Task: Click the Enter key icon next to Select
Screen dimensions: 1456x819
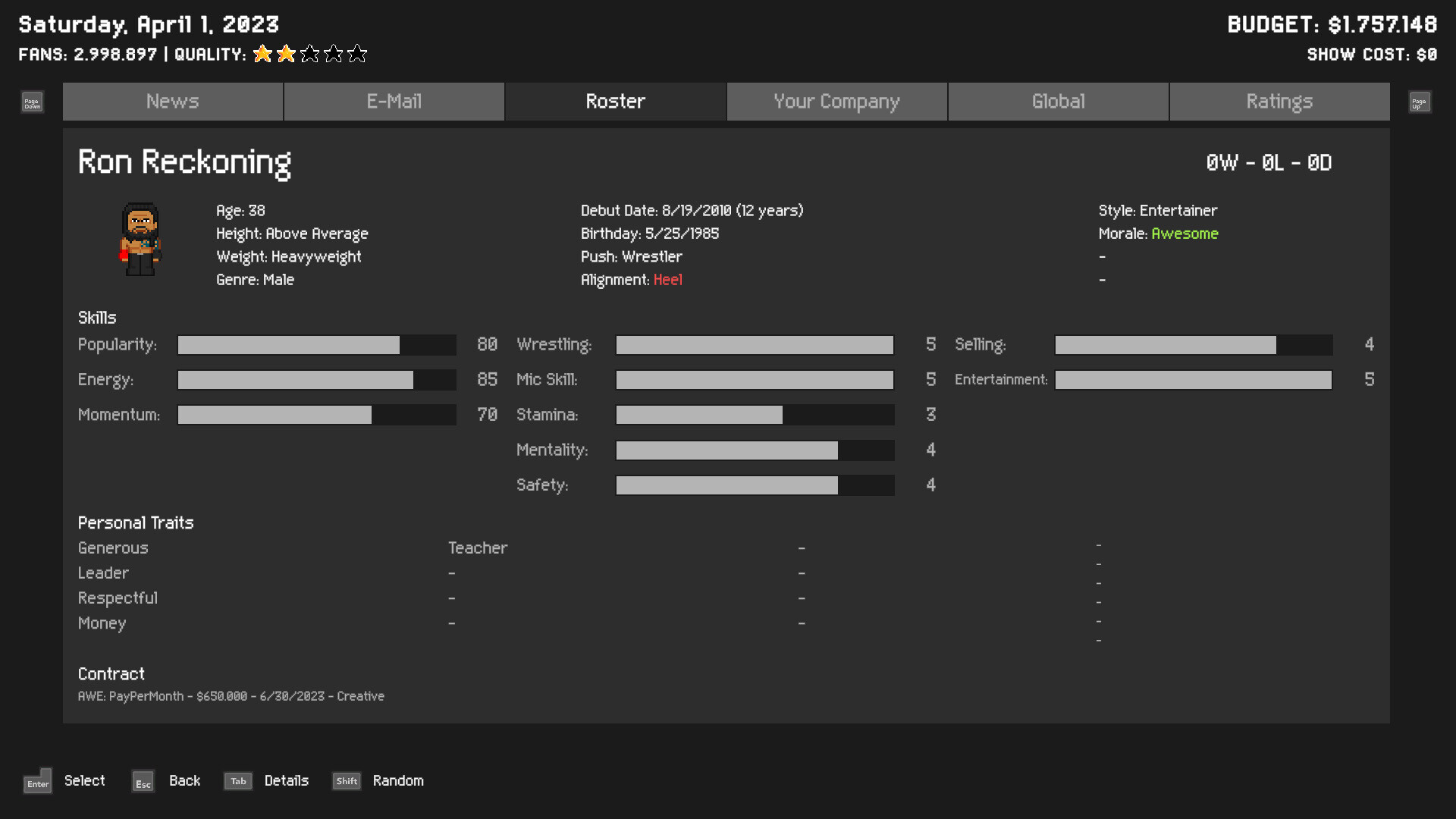Action: tap(37, 781)
